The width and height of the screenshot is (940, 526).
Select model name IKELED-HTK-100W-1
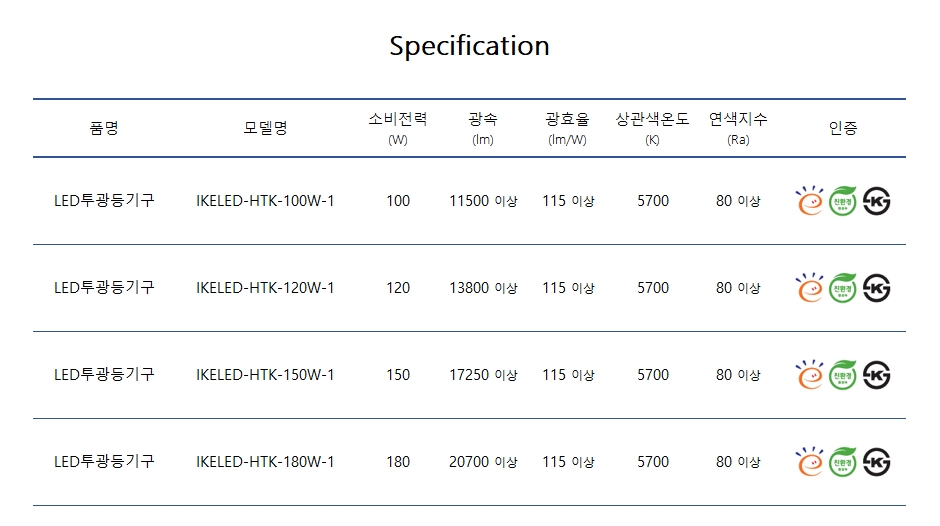pos(265,201)
